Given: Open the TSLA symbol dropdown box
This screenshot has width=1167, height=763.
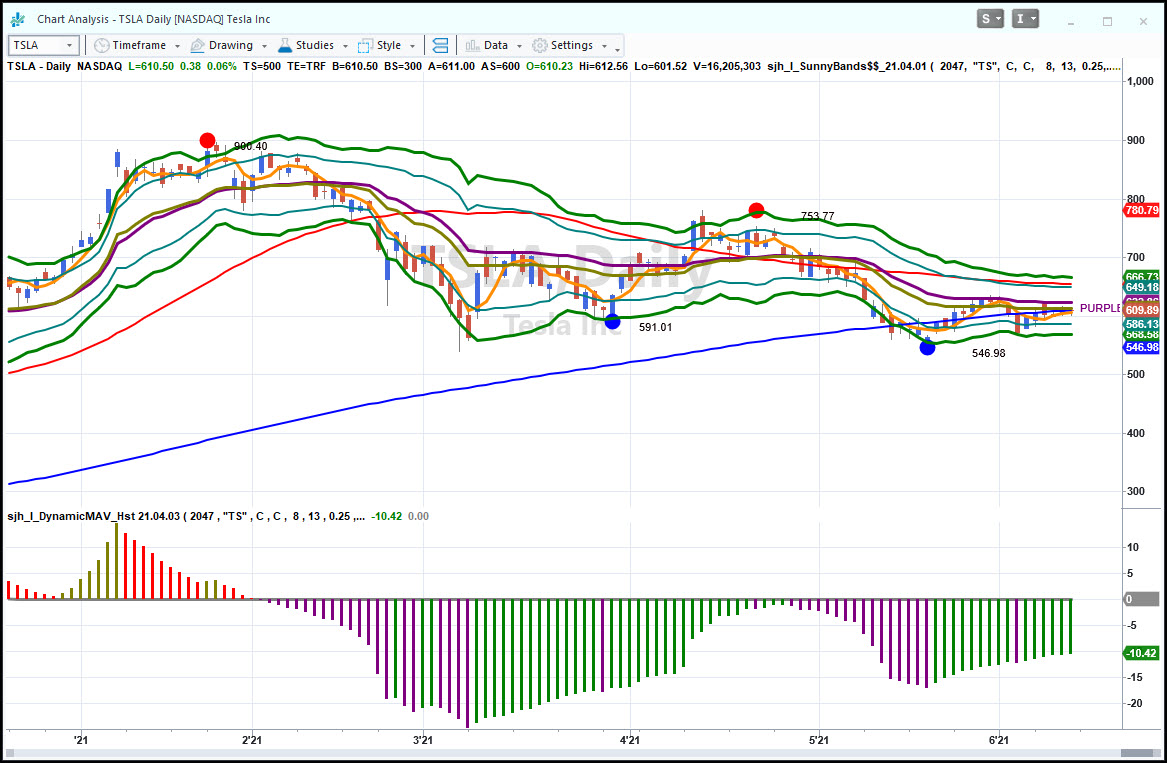Looking at the screenshot, I should pos(43,45).
